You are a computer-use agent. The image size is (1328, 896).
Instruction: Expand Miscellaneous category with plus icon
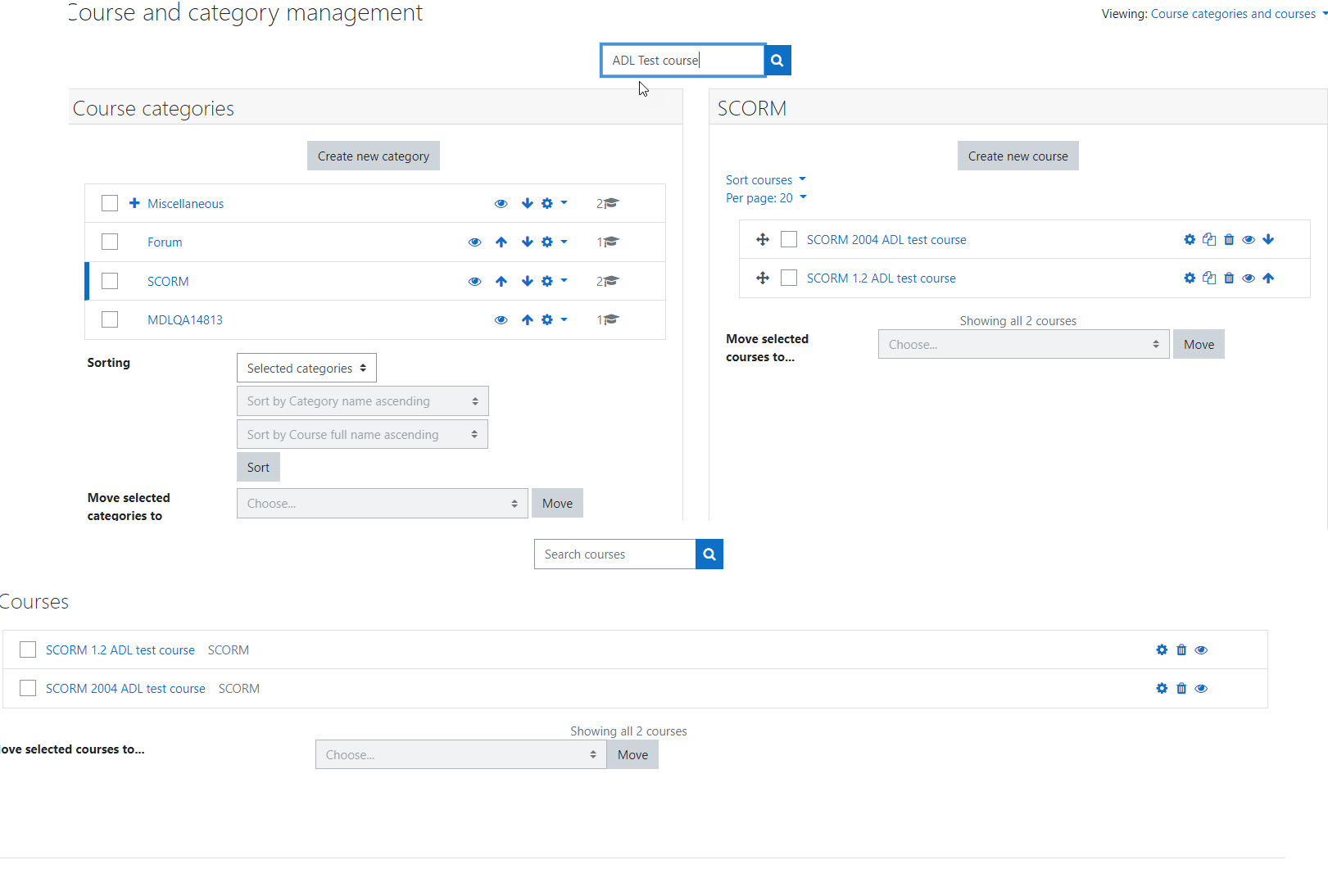point(134,202)
